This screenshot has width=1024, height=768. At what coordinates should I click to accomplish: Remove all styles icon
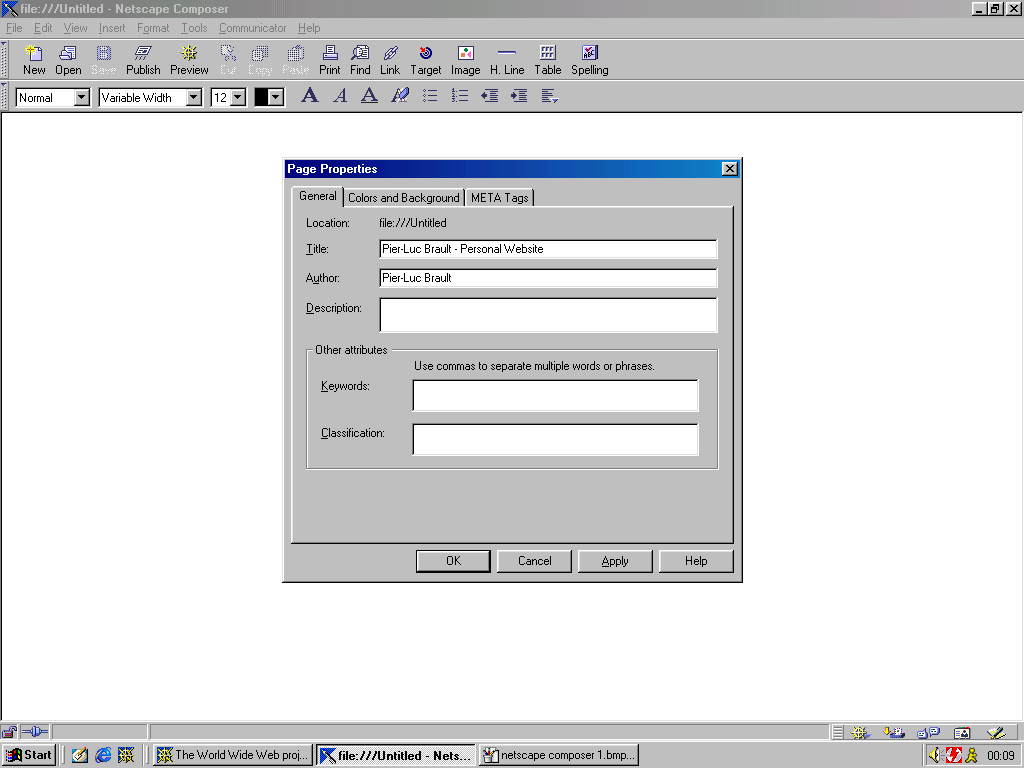pos(400,96)
